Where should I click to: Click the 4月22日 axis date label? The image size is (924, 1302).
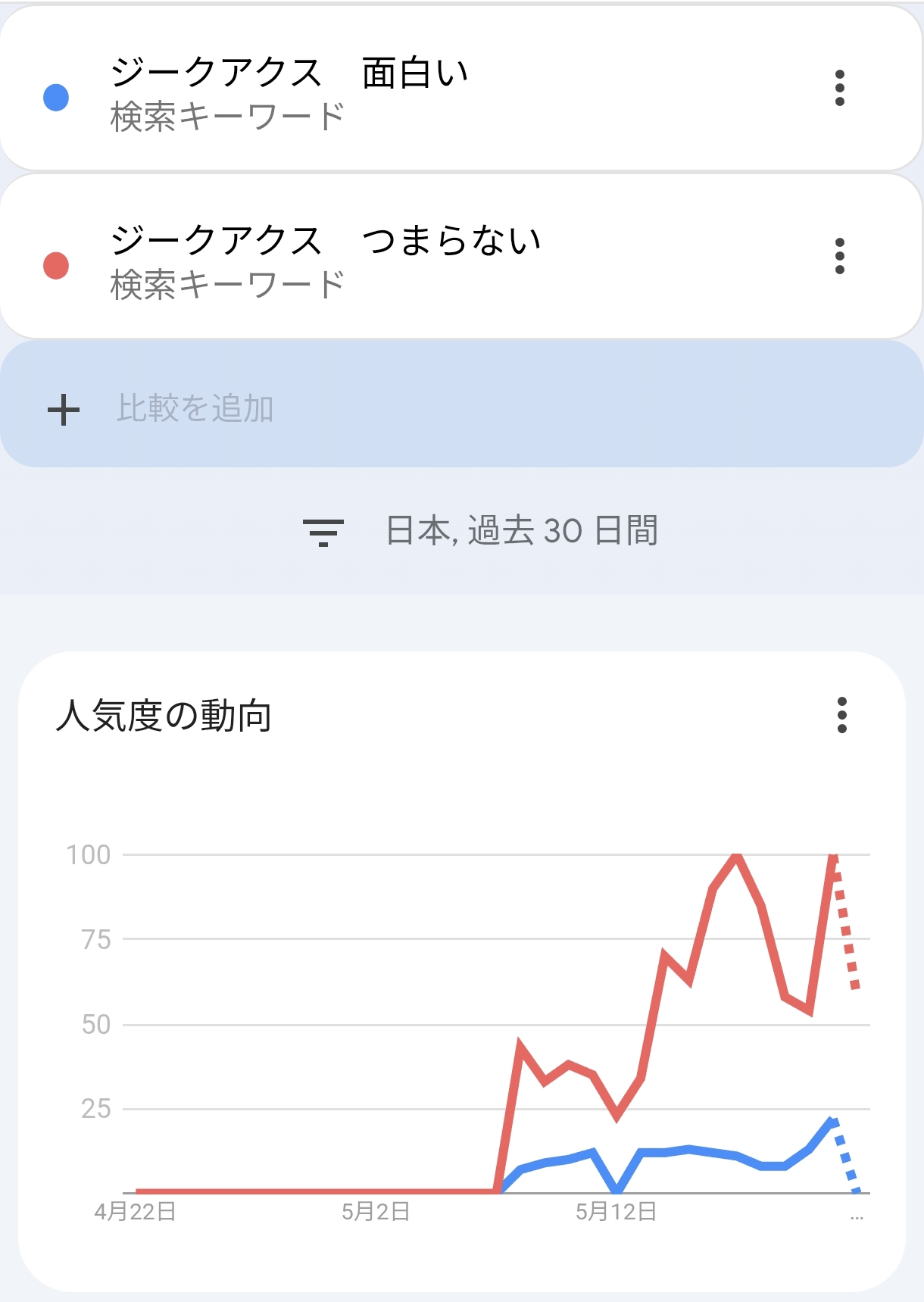click(136, 1212)
